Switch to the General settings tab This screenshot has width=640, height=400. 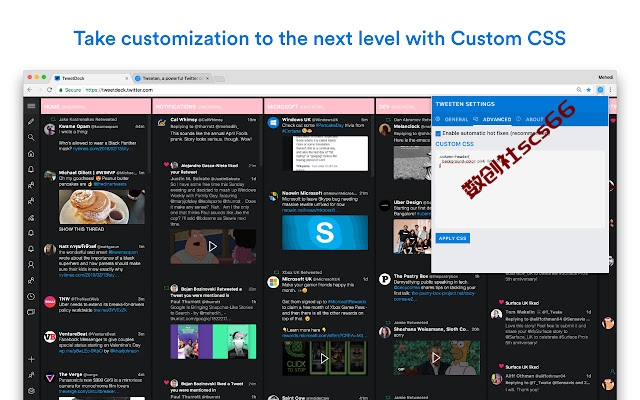tap(456, 119)
